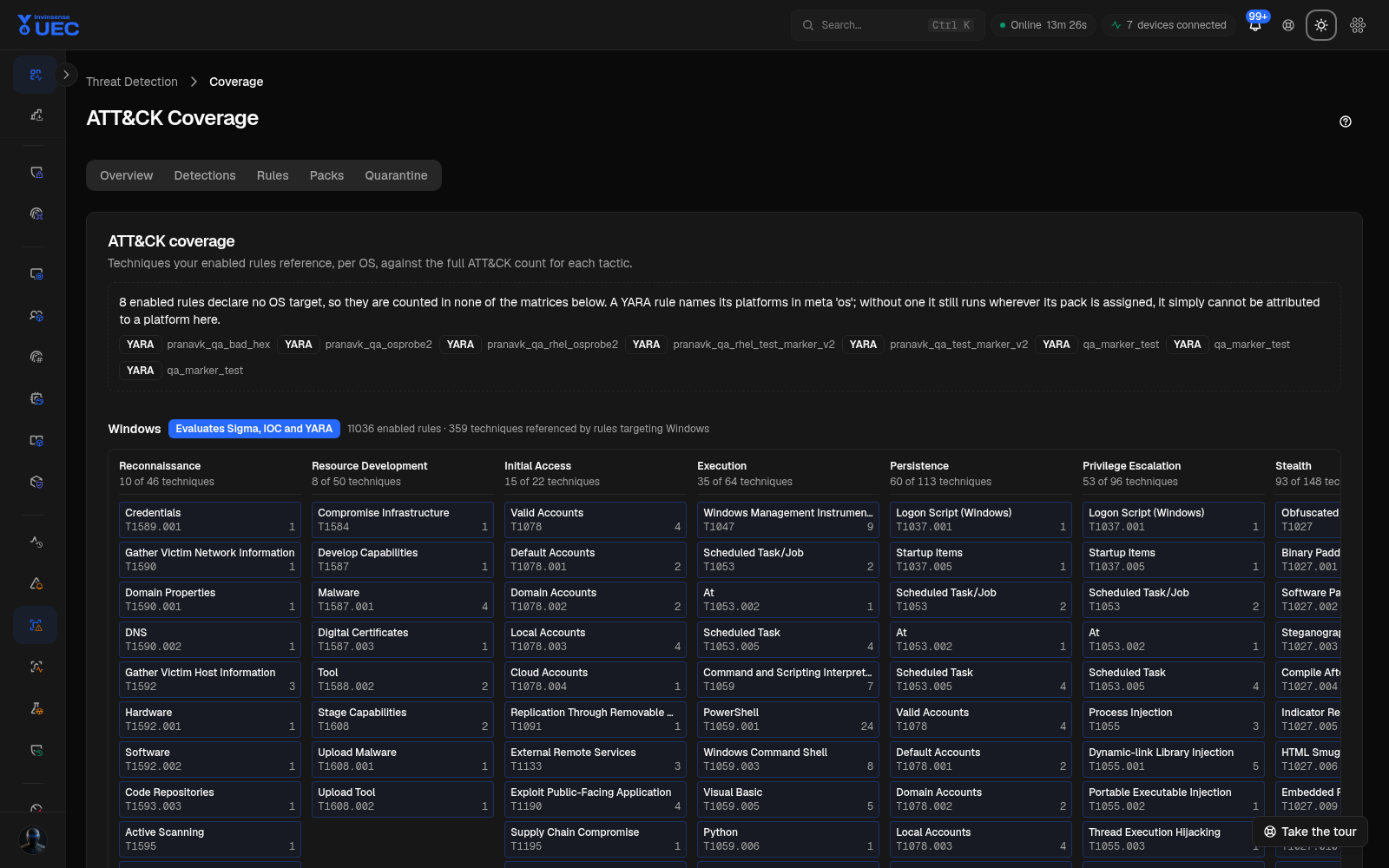This screenshot has height=868, width=1389.
Task: Expand the sidebar with chevron arrow
Action: 66,75
